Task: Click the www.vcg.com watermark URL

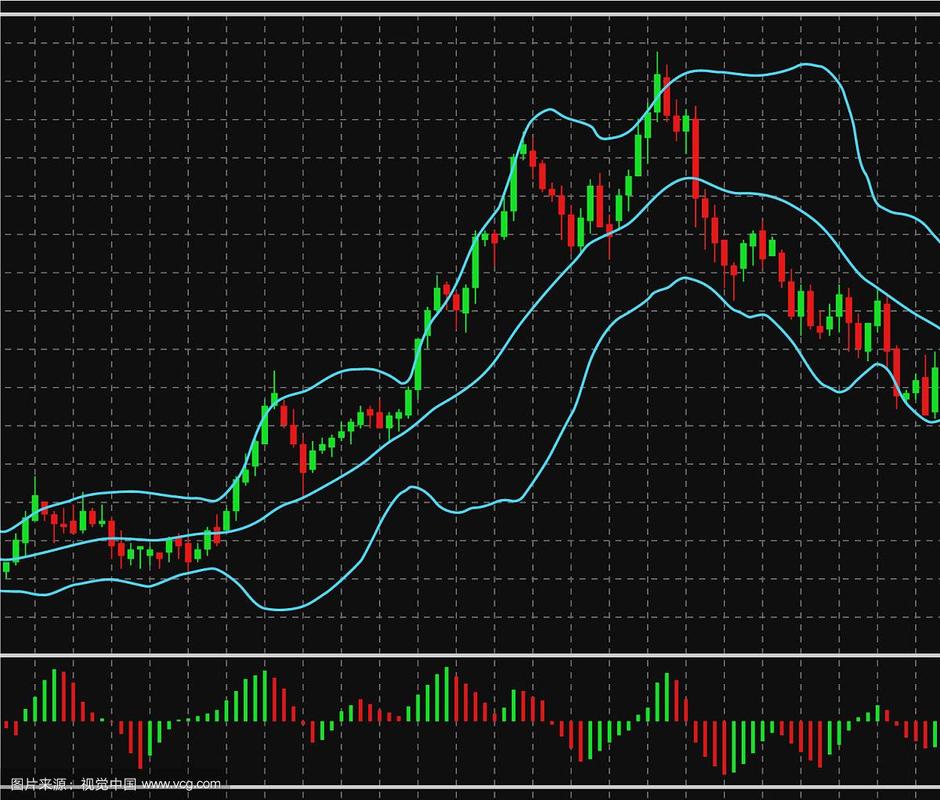Action: pos(181,785)
